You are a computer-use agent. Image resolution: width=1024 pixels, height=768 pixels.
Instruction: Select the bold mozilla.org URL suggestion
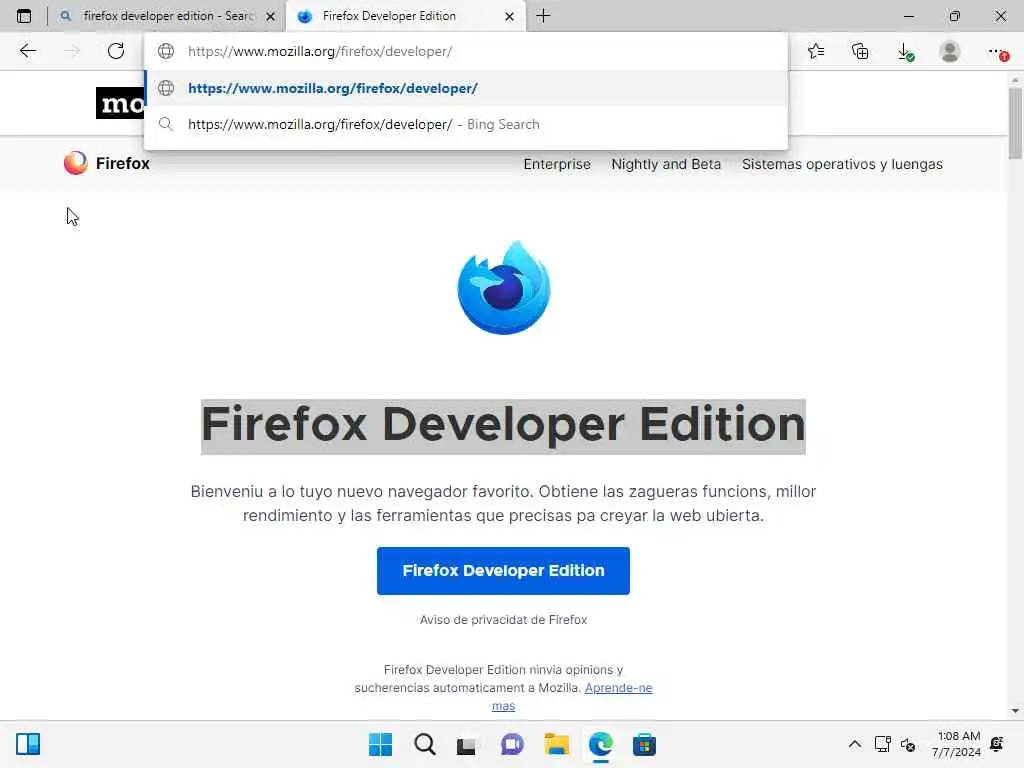tap(466, 88)
